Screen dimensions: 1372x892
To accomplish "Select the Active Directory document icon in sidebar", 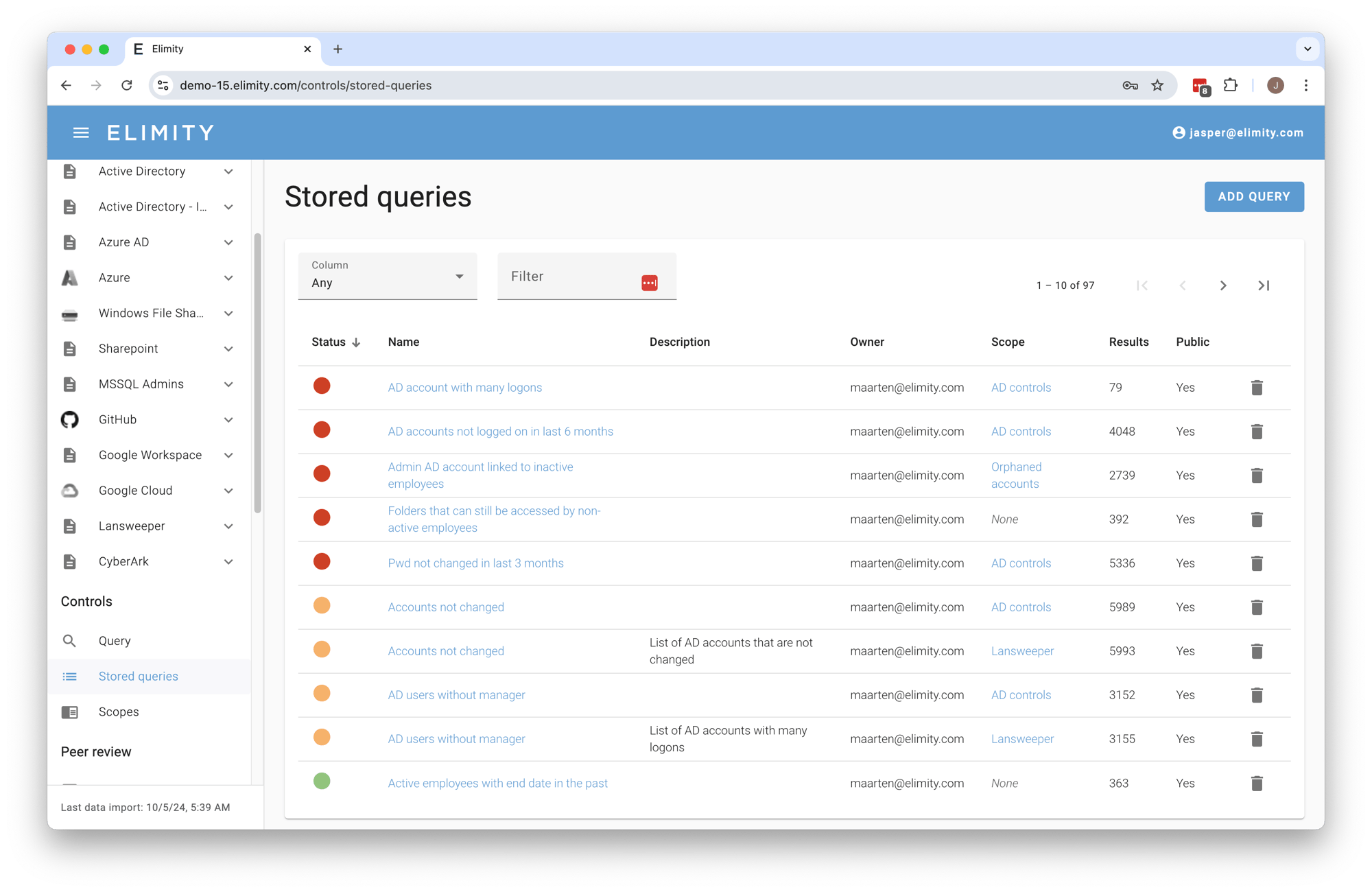I will (x=69, y=171).
